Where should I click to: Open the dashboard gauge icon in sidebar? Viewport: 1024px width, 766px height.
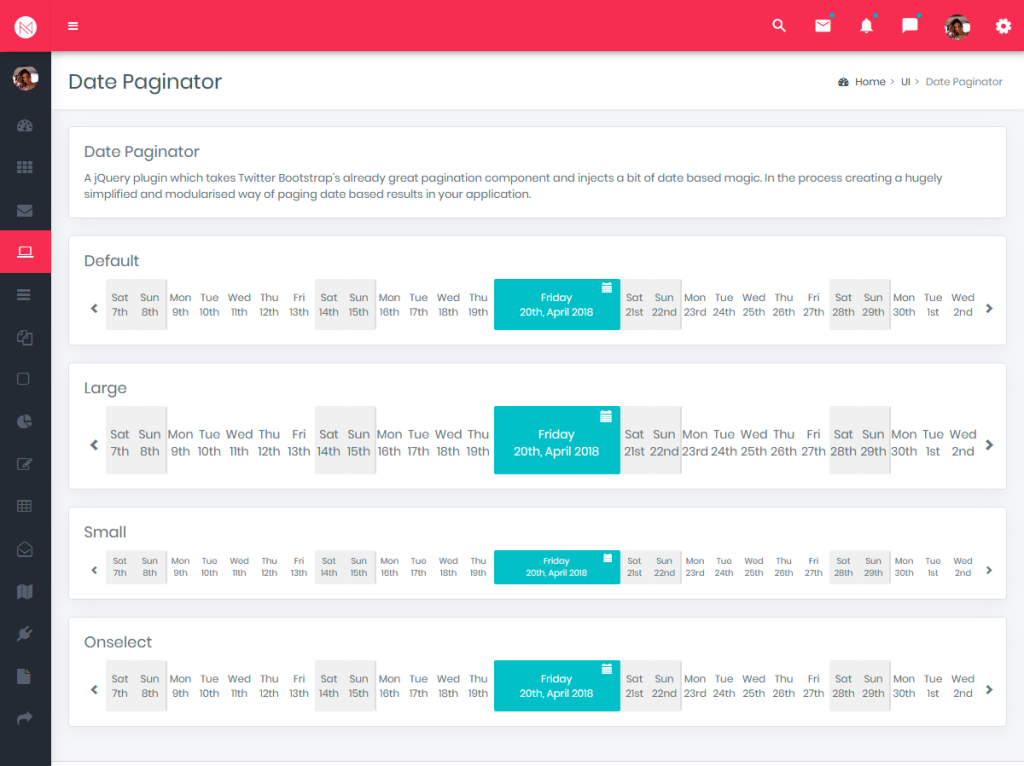(25, 126)
